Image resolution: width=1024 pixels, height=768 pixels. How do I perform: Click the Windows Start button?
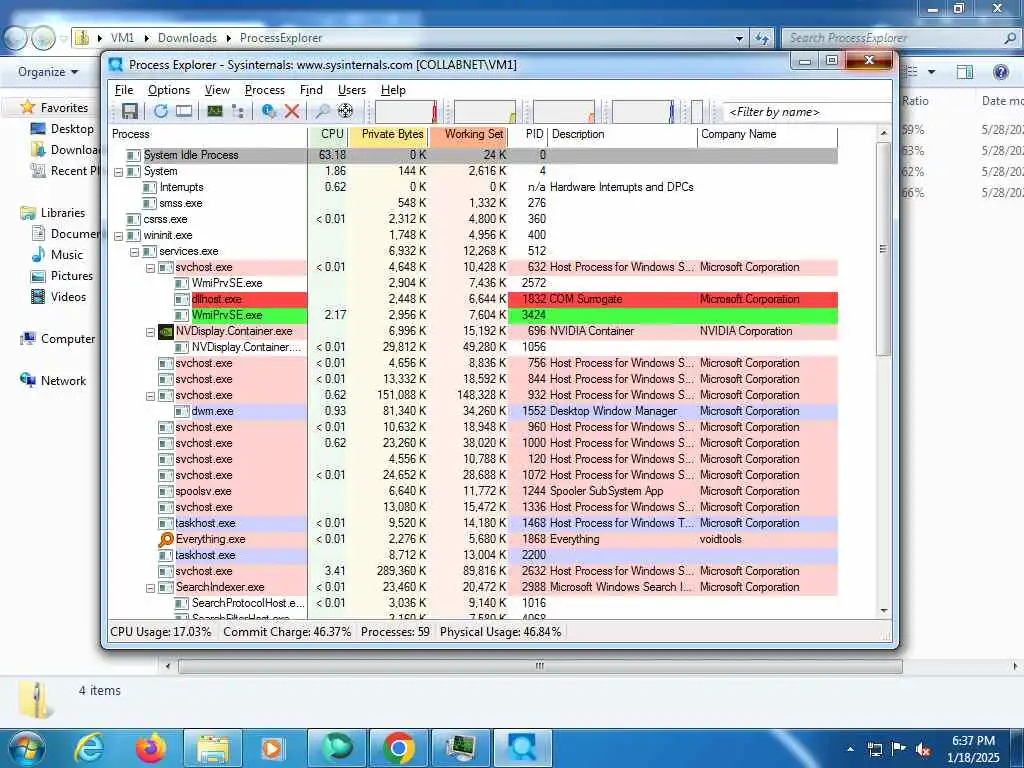pos(25,748)
